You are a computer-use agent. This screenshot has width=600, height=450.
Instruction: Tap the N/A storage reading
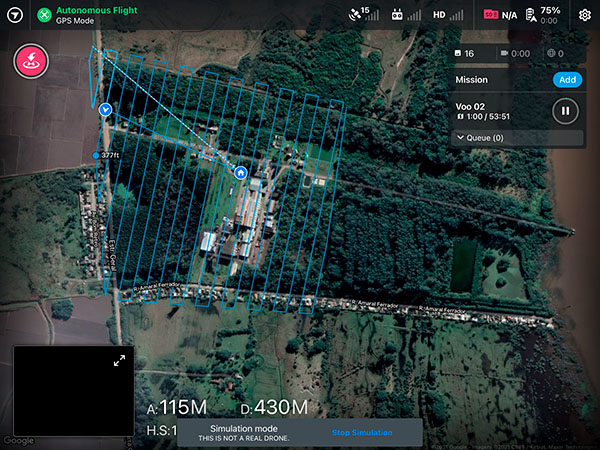click(x=509, y=15)
